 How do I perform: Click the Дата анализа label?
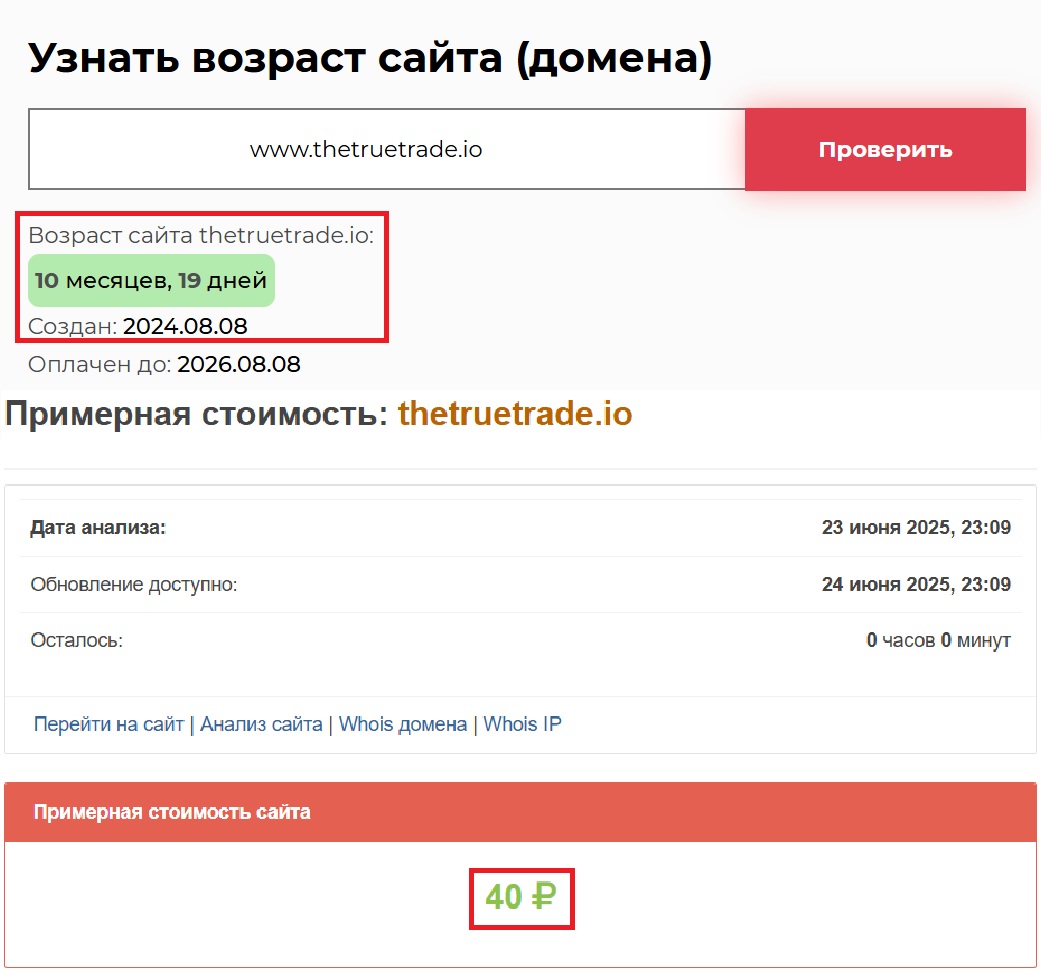(98, 528)
